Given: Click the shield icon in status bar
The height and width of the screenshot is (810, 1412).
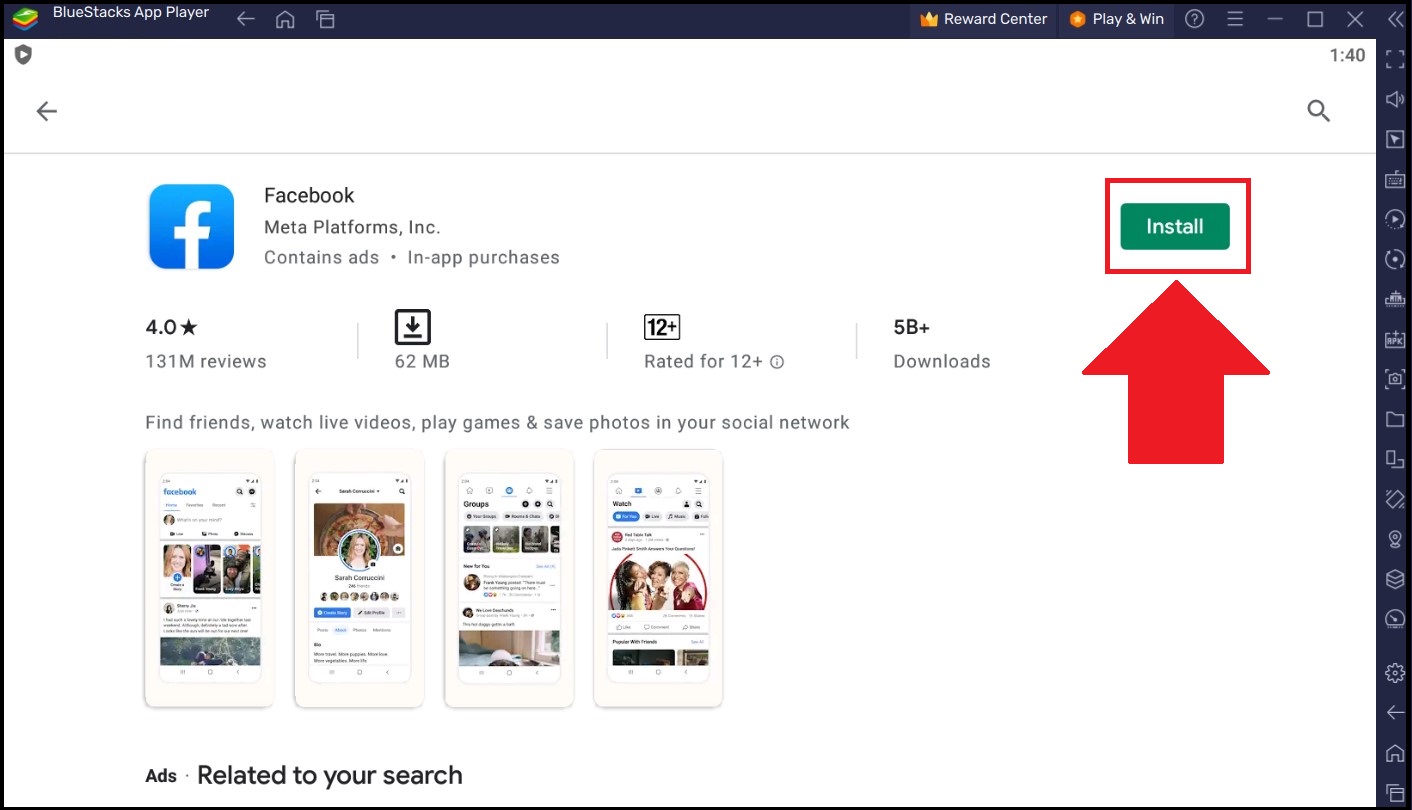Looking at the screenshot, I should pyautogui.click(x=23, y=55).
